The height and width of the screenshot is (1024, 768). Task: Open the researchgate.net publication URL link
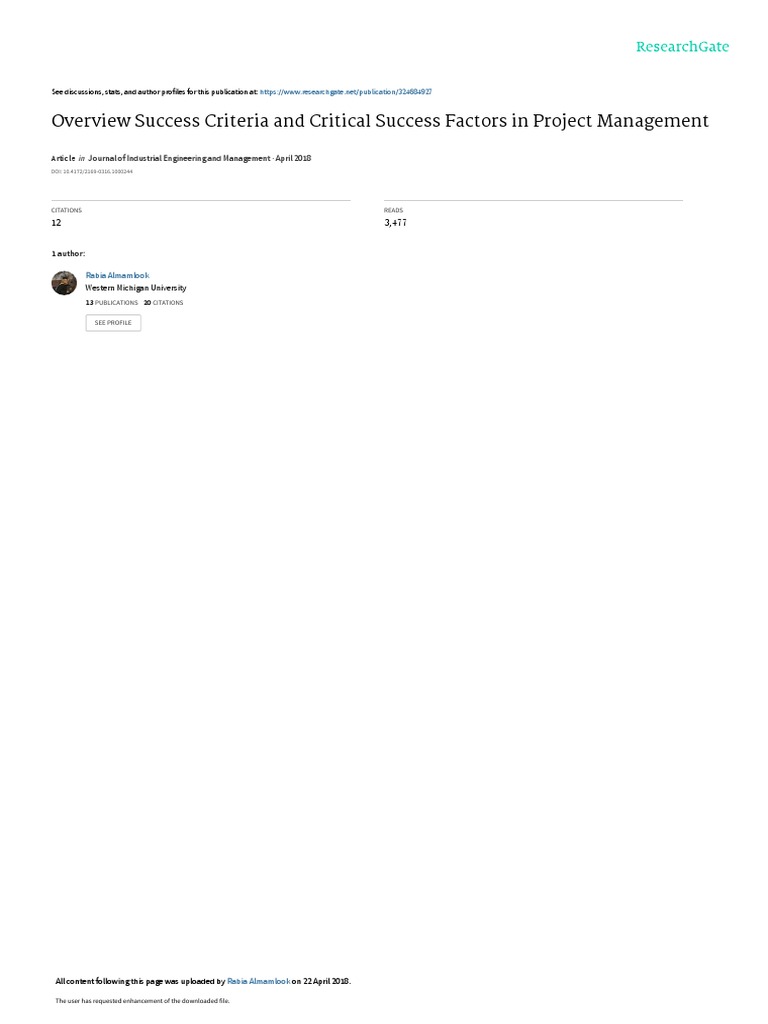(345, 92)
